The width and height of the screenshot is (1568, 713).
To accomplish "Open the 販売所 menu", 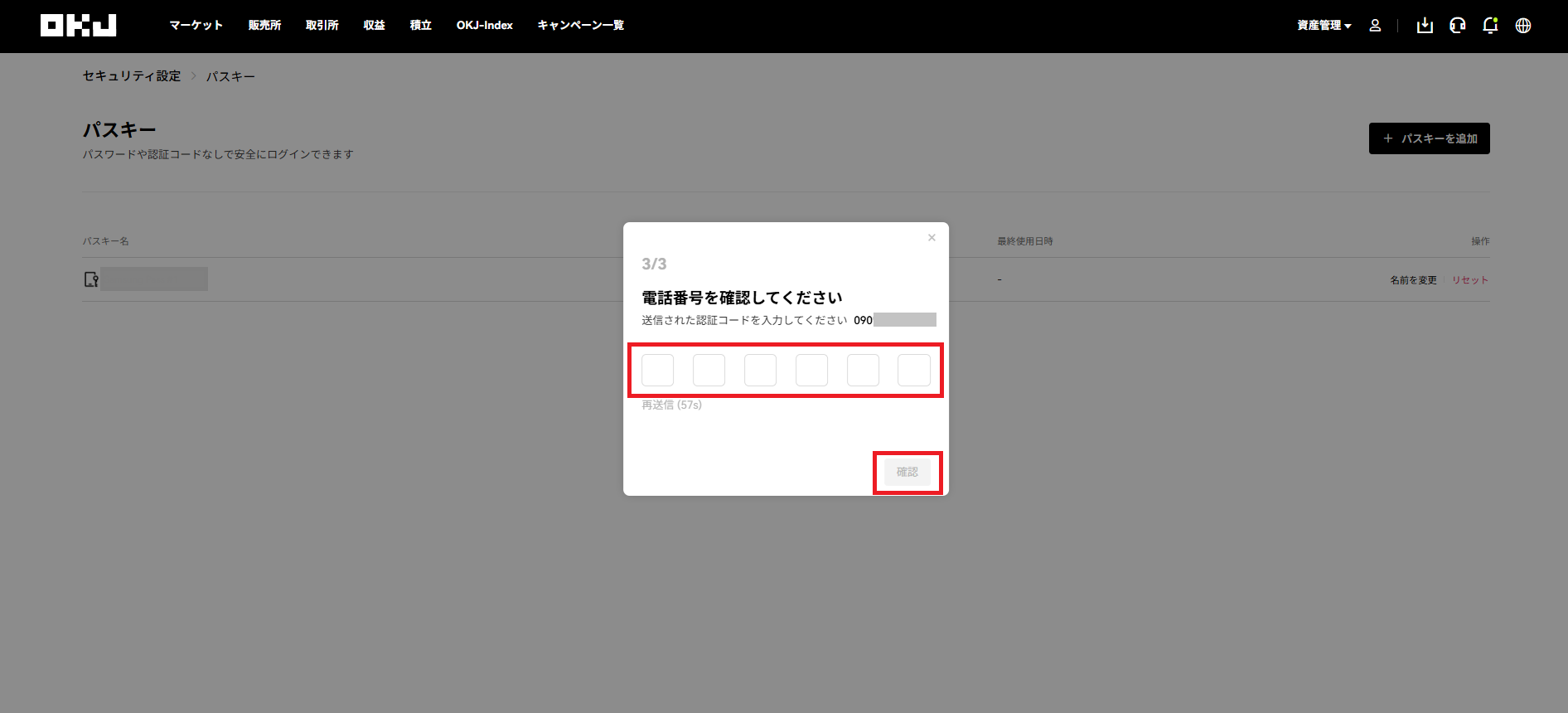I will 265,26.
